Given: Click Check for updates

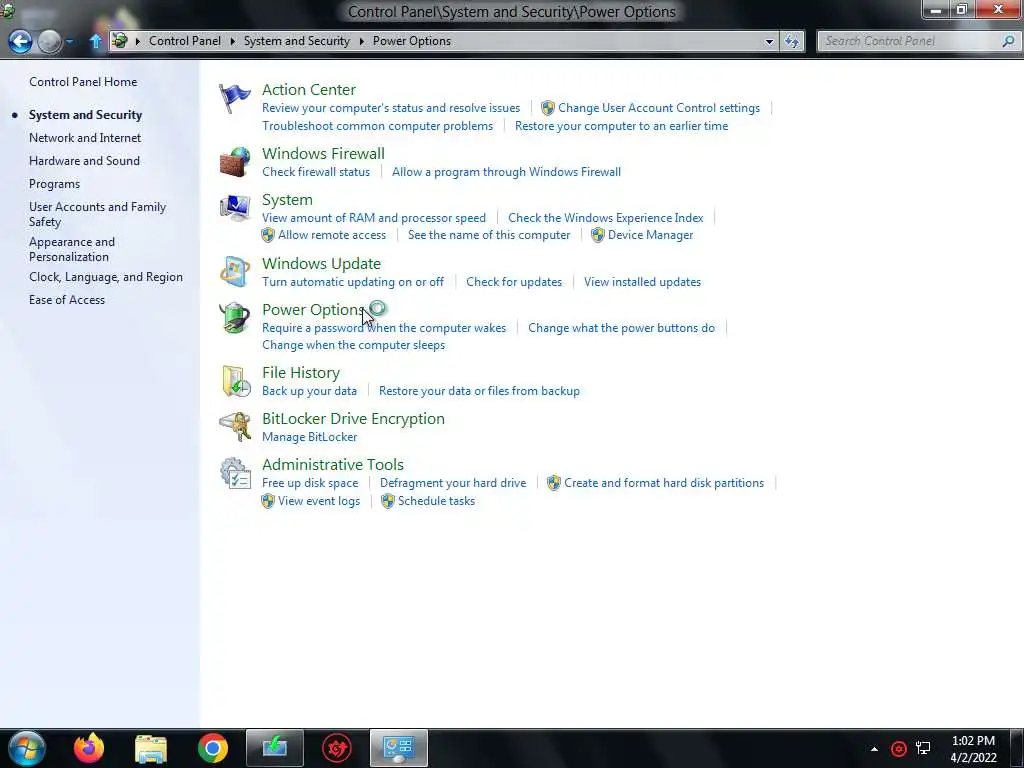Looking at the screenshot, I should [x=514, y=282].
